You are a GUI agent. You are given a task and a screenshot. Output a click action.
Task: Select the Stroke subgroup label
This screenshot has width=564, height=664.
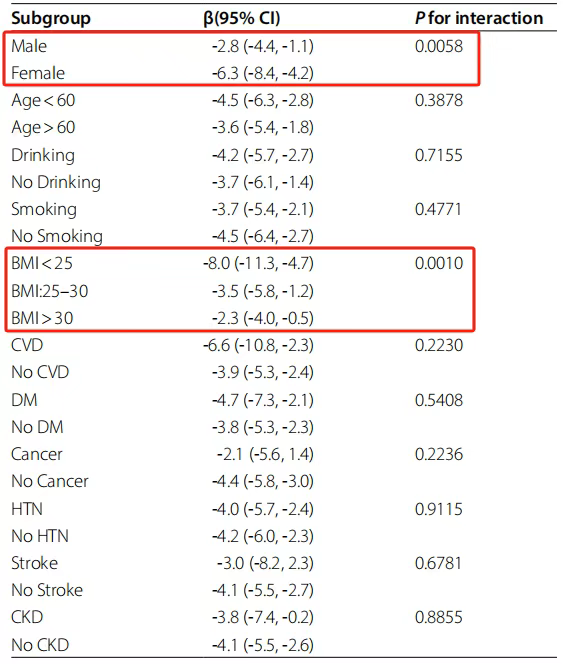pos(34,563)
